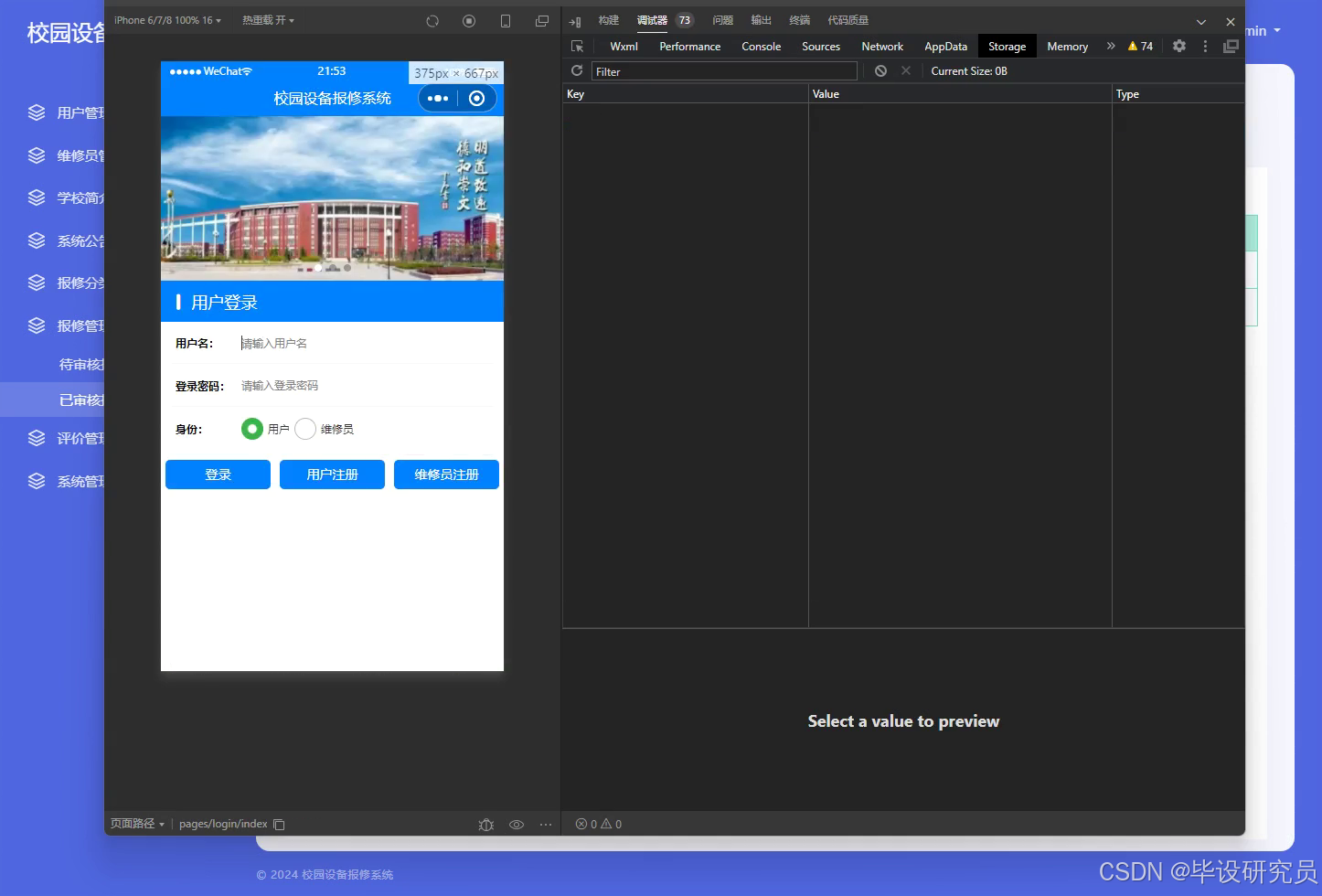Open the 页面路径 dropdown
This screenshot has width=1322, height=896.
coord(137,824)
